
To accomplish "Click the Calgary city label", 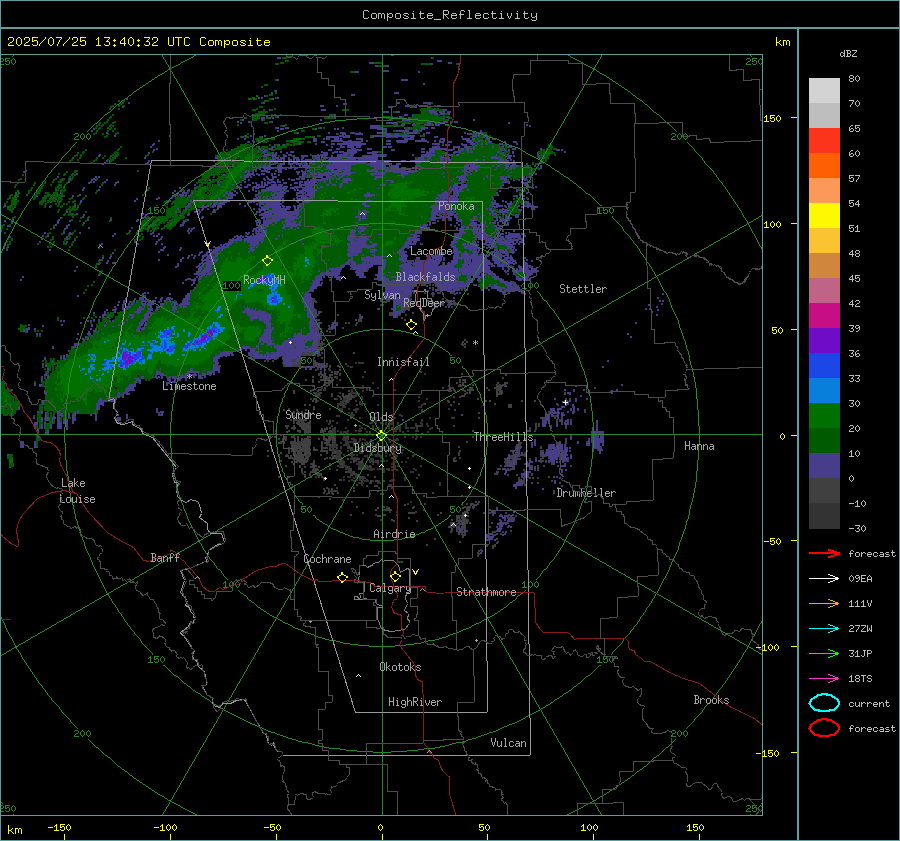I will [x=390, y=588].
